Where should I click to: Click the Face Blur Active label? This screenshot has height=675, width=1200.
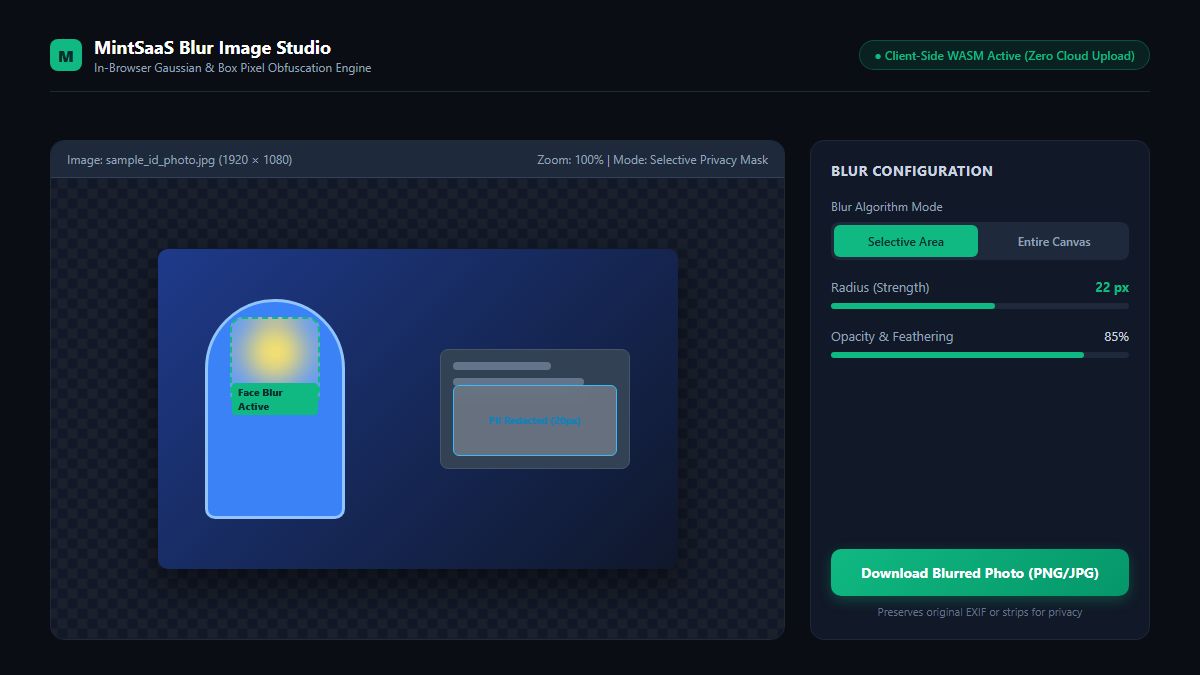(x=275, y=399)
